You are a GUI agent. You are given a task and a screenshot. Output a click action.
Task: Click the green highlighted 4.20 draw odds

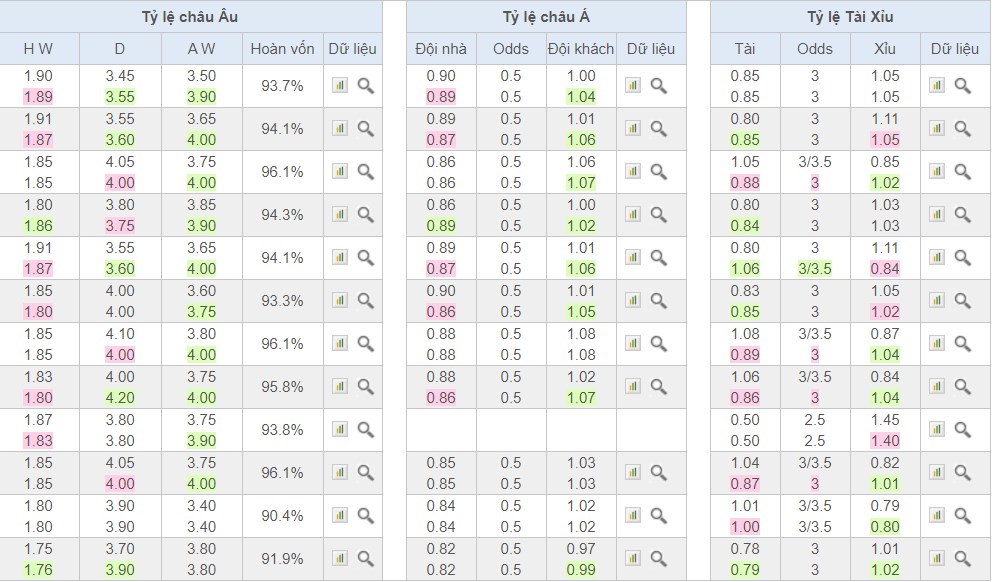tap(119, 397)
